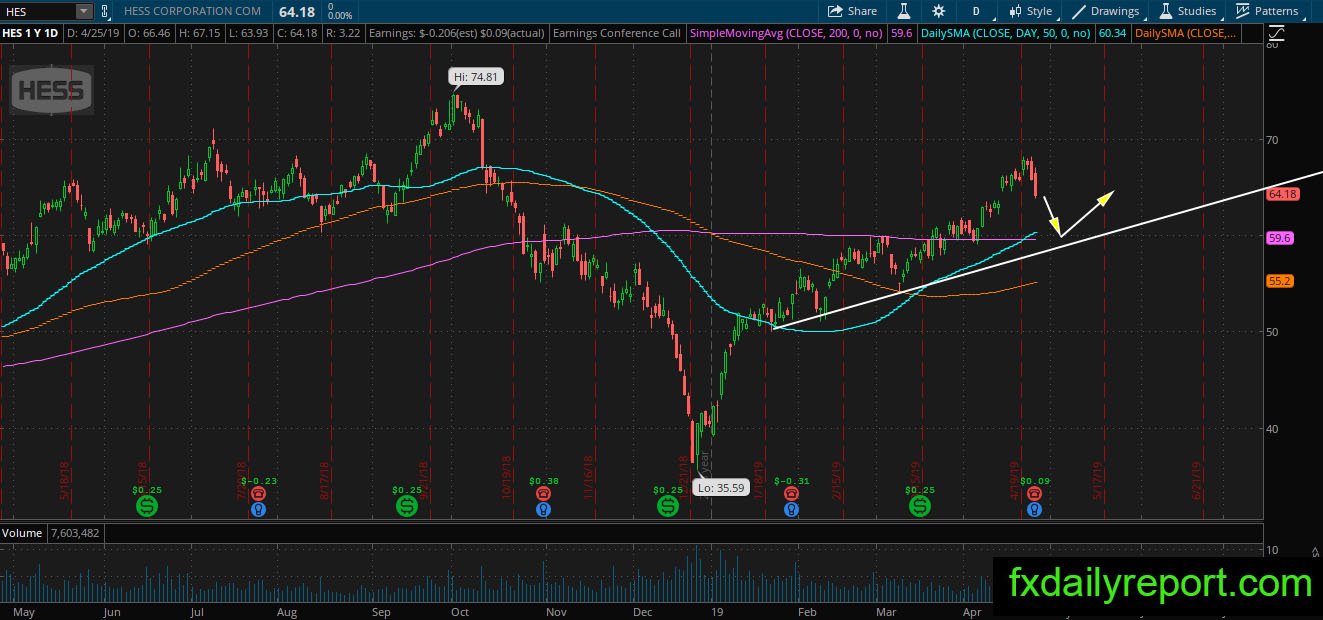The width and height of the screenshot is (1323, 620).
Task: Select the white trendline drawing
Action: pyautogui.click(x=1050, y=250)
